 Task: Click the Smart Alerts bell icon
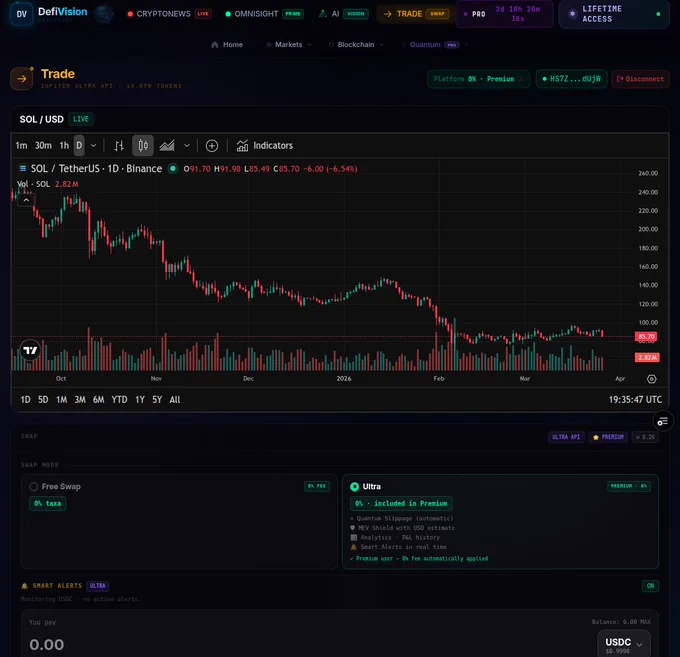tap(25, 586)
